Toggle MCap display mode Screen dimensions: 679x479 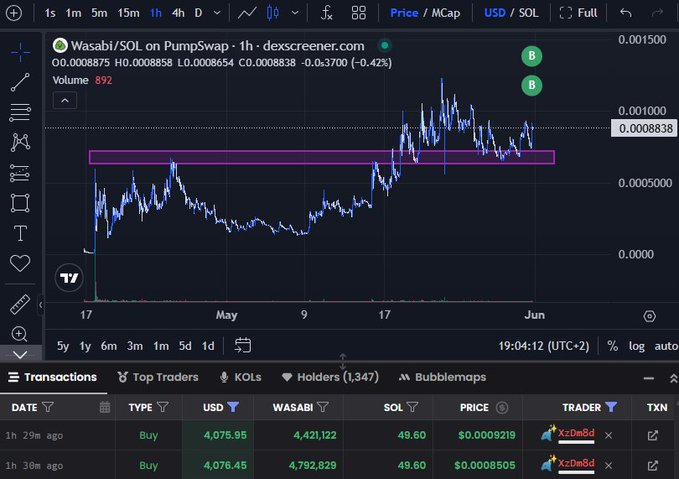click(446, 13)
